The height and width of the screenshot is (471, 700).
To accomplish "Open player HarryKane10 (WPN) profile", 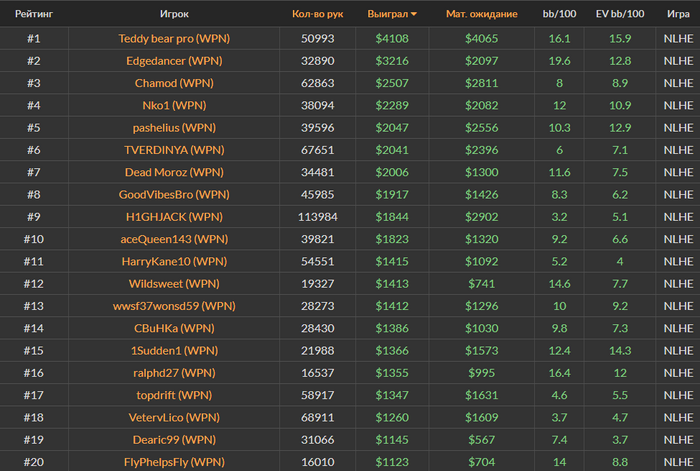I will click(174, 262).
